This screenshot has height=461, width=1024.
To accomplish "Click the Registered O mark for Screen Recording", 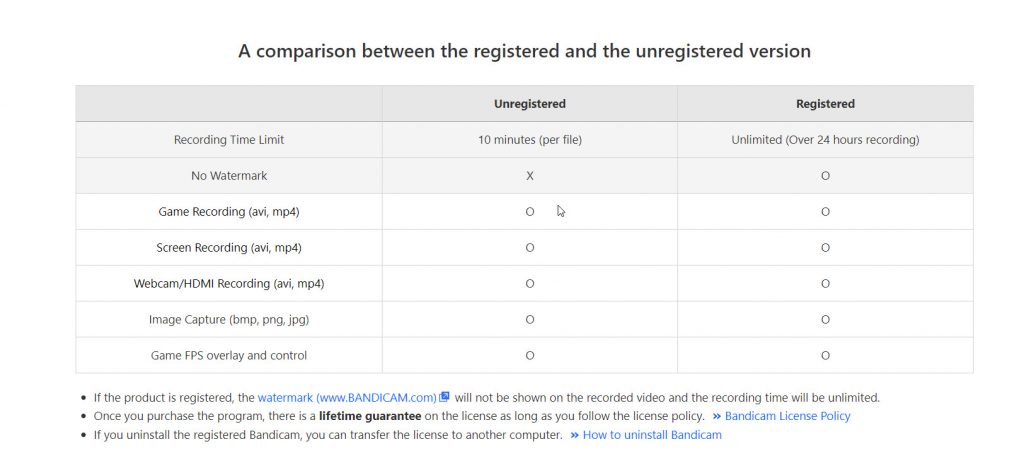I will click(x=825, y=247).
